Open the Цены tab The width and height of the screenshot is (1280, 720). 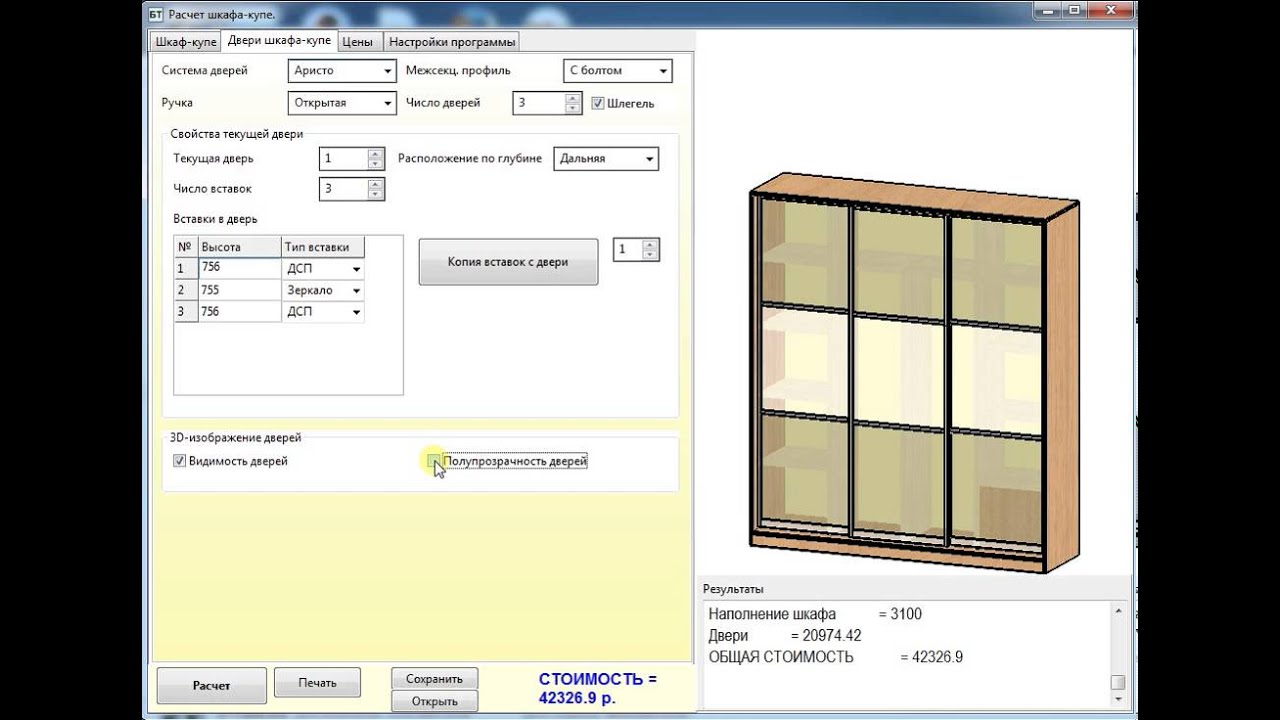[357, 42]
